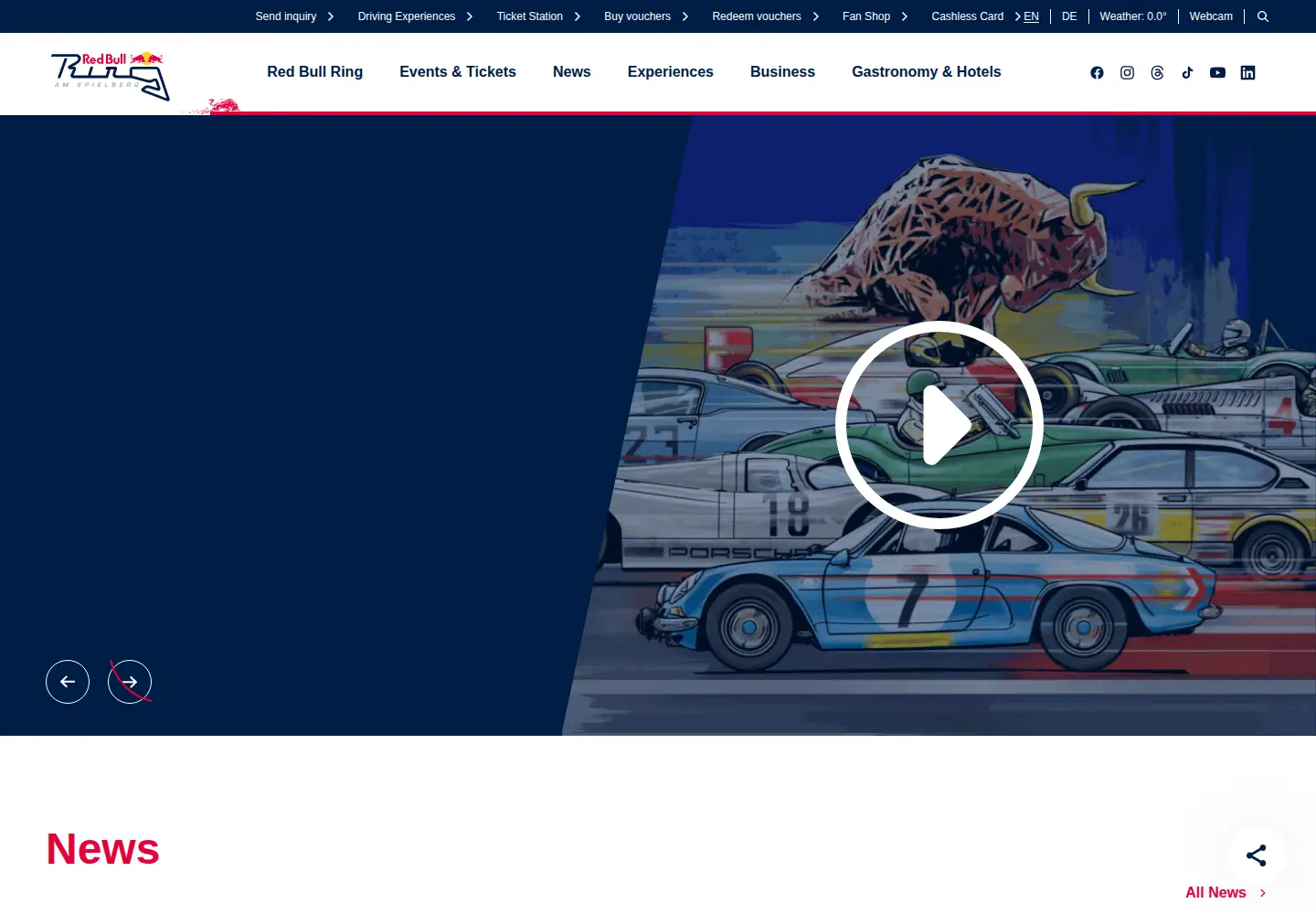Follow the All News link
The width and height of the screenshot is (1316, 914).
pos(1226,893)
